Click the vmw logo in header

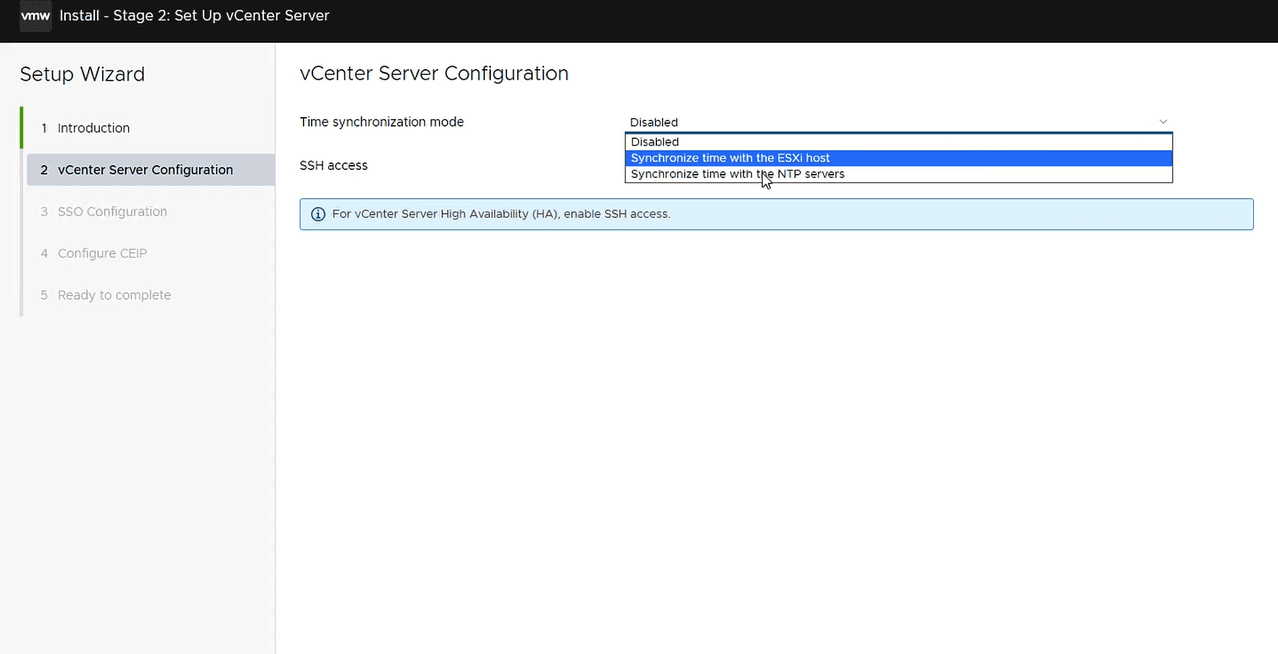coord(35,16)
